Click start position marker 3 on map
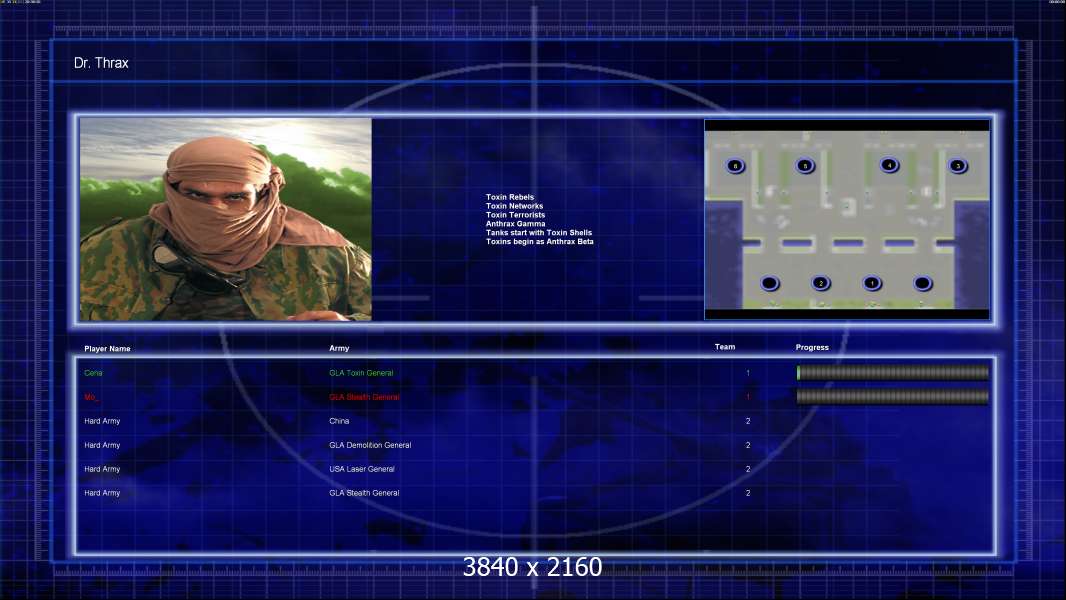 coord(958,166)
